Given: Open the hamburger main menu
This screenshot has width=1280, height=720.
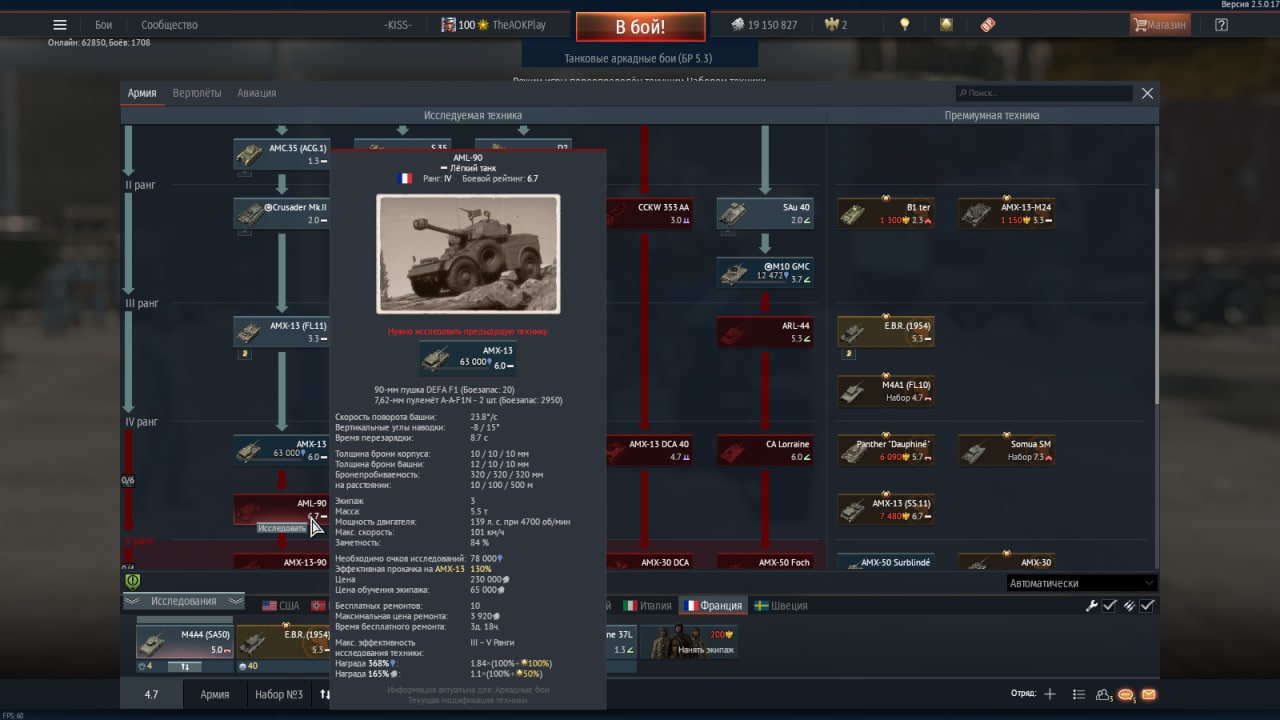Looking at the screenshot, I should click(60, 25).
